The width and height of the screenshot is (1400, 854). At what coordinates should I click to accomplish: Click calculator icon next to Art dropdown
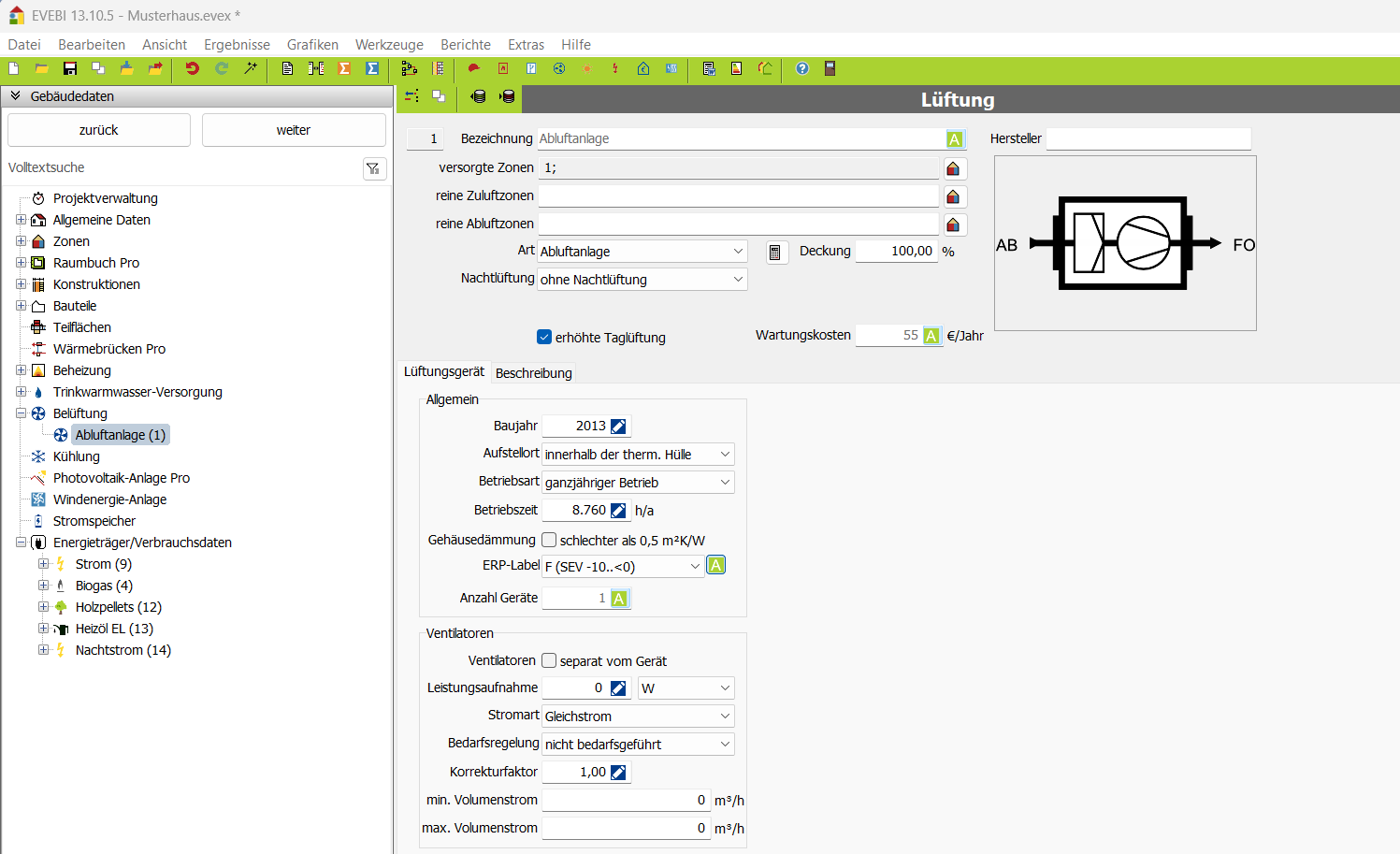point(774,253)
